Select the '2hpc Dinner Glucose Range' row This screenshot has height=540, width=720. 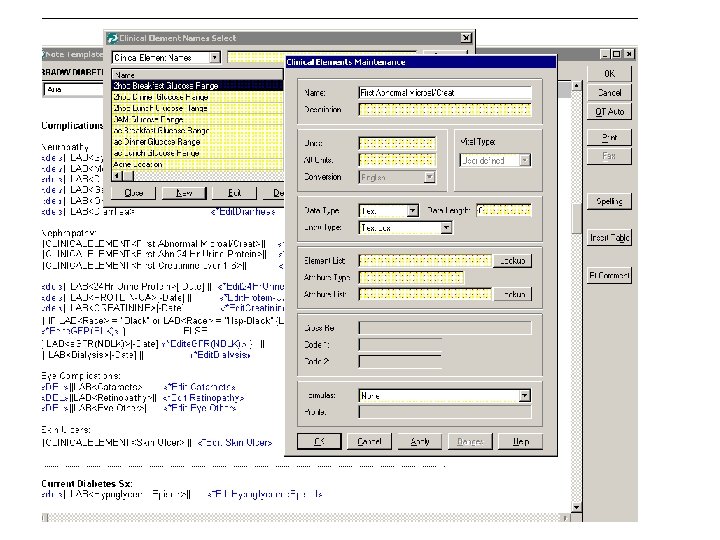tap(197, 97)
